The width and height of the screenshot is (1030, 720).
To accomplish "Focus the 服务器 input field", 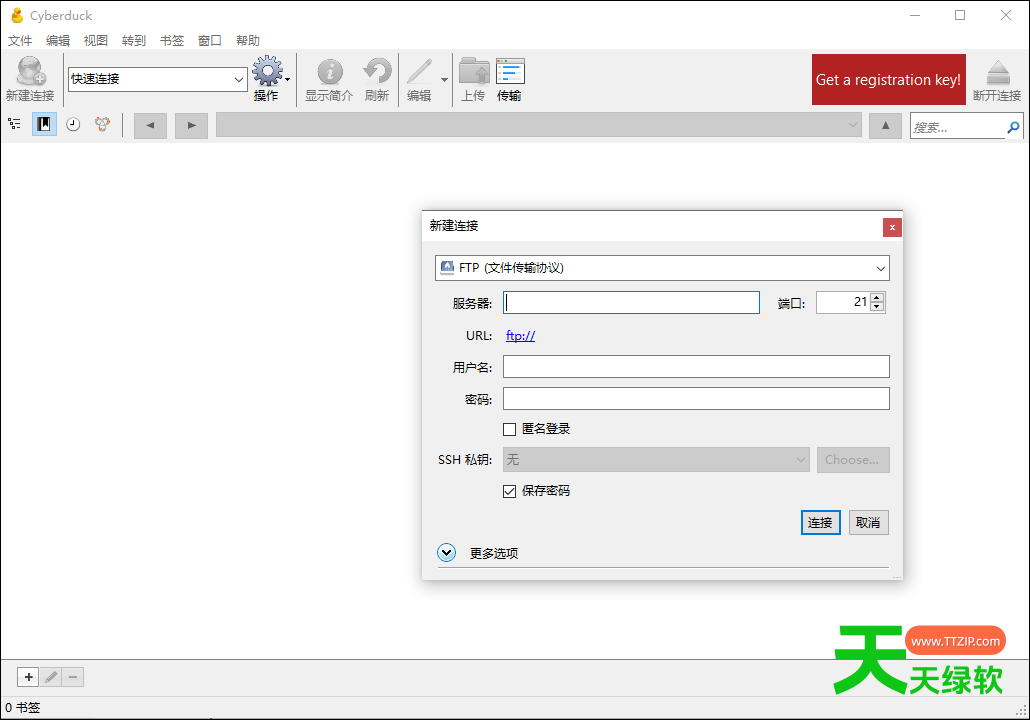I will [x=631, y=302].
